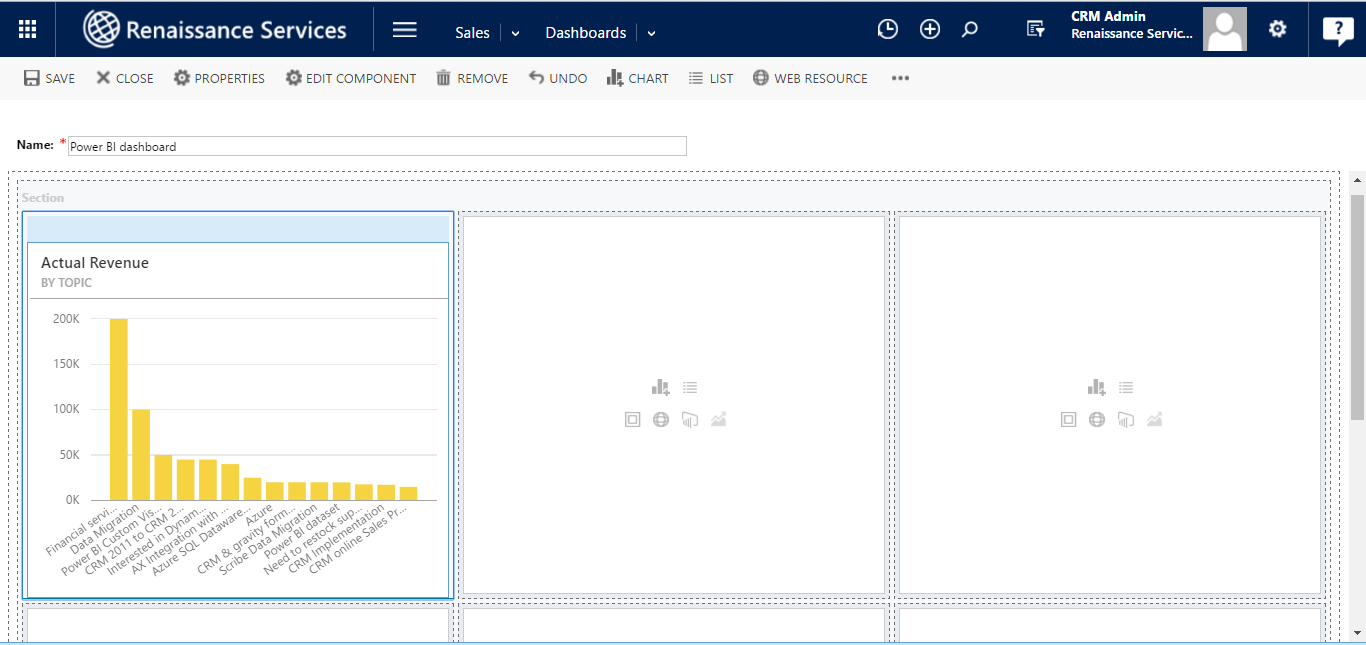The height and width of the screenshot is (645, 1366).
Task: Insert Power BI tile in the middle cell
Action: [x=690, y=420]
